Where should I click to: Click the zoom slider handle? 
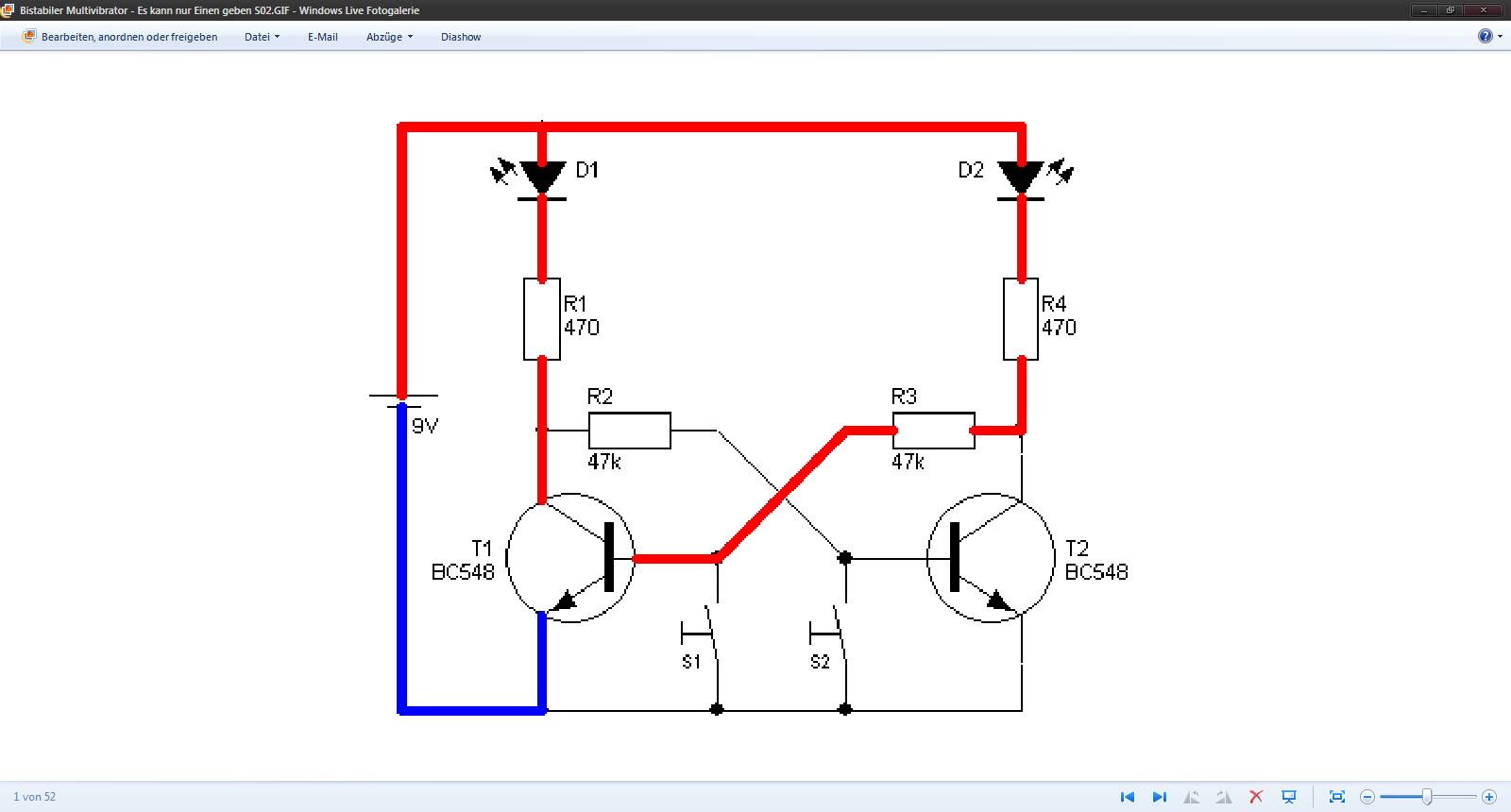pos(1427,797)
